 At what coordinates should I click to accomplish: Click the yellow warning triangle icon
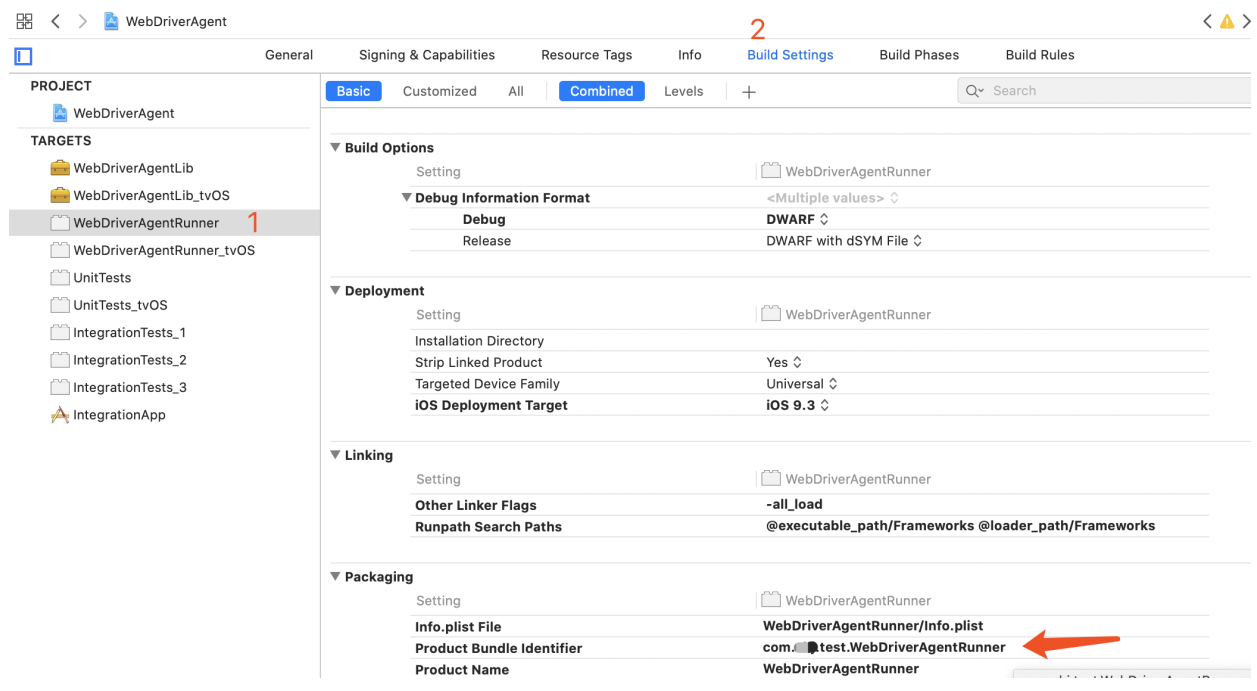click(1227, 21)
